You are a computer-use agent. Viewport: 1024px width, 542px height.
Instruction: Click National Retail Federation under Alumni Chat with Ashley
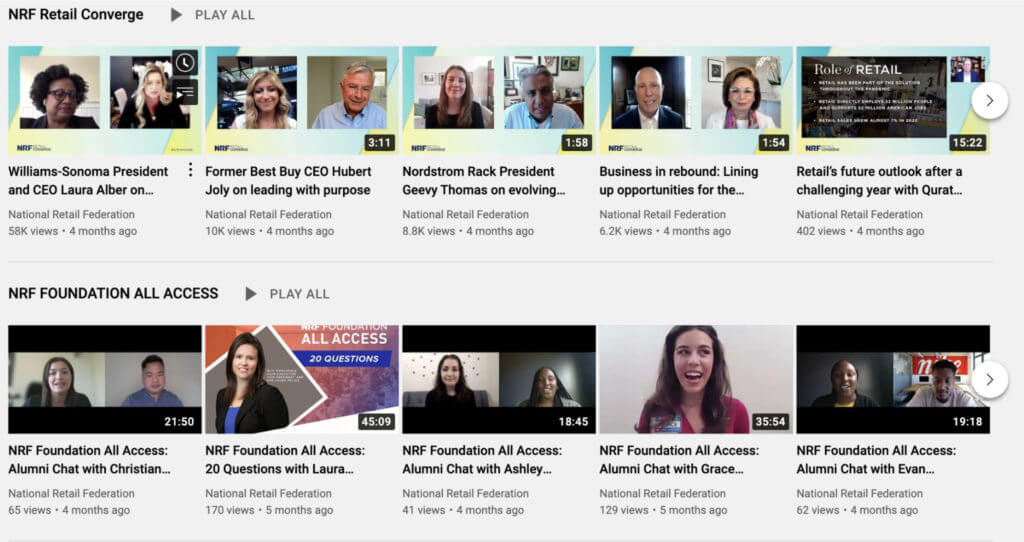(466, 494)
